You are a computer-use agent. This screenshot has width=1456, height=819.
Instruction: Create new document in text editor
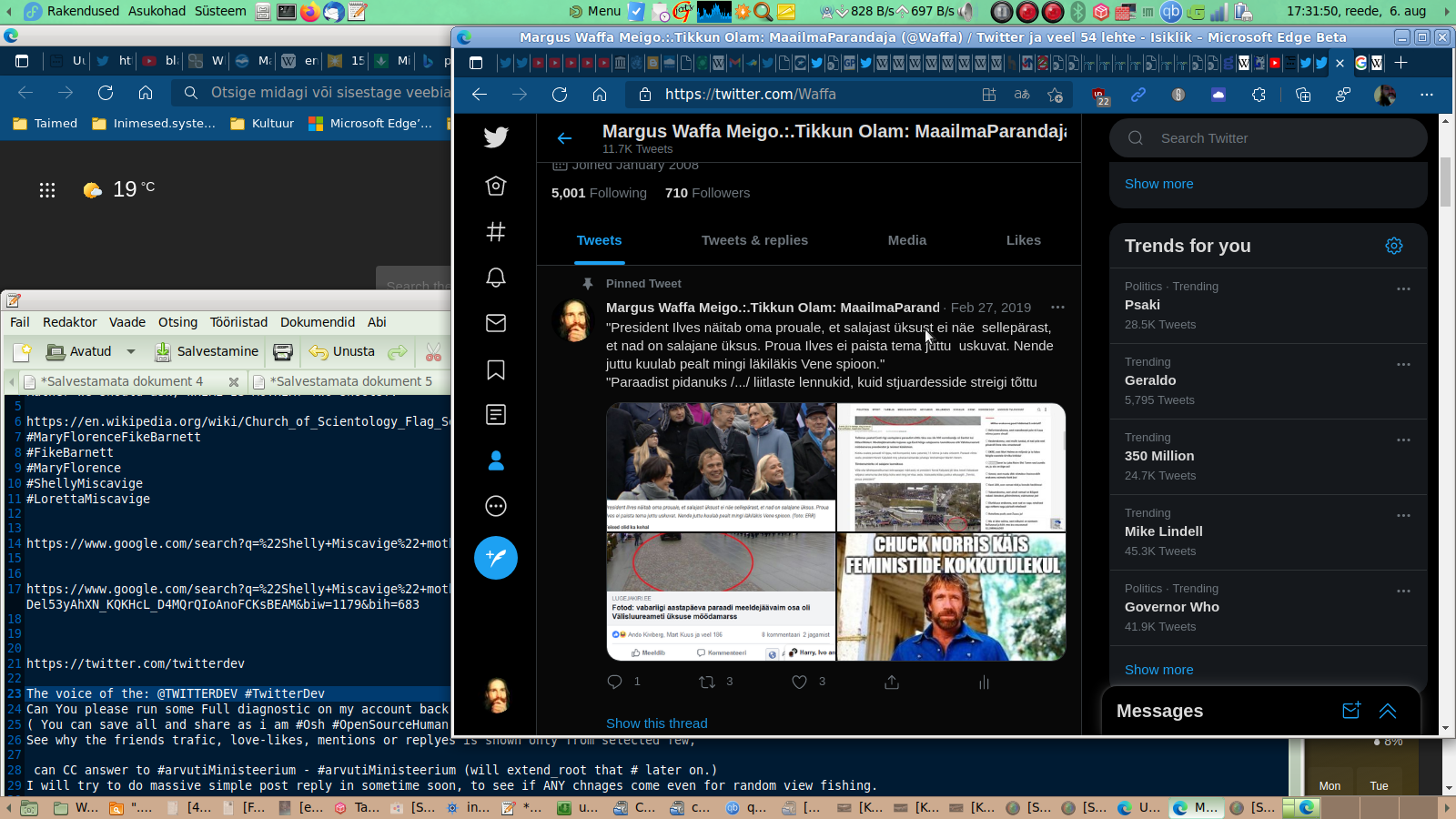point(23,351)
